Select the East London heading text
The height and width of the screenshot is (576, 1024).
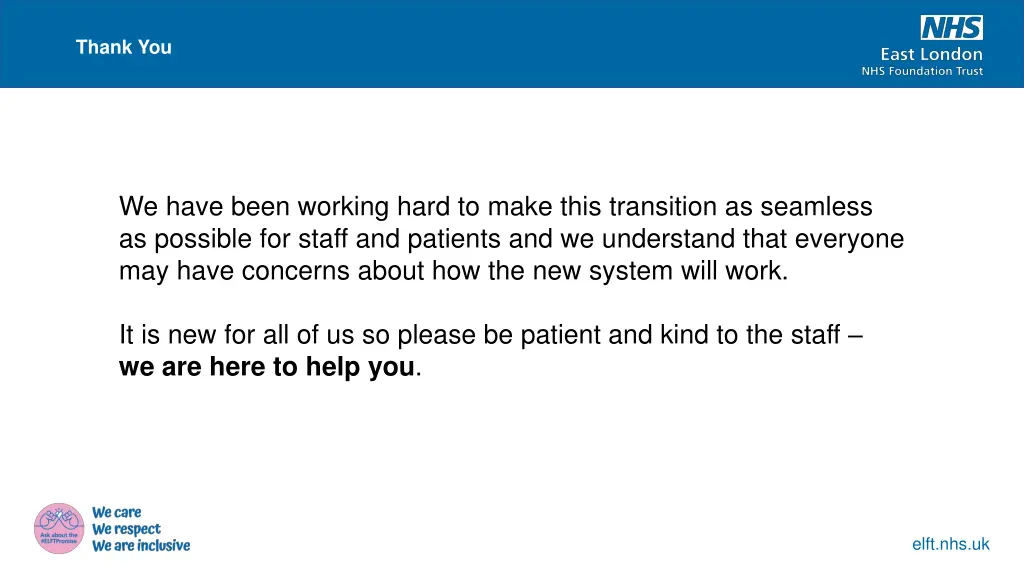tap(931, 54)
